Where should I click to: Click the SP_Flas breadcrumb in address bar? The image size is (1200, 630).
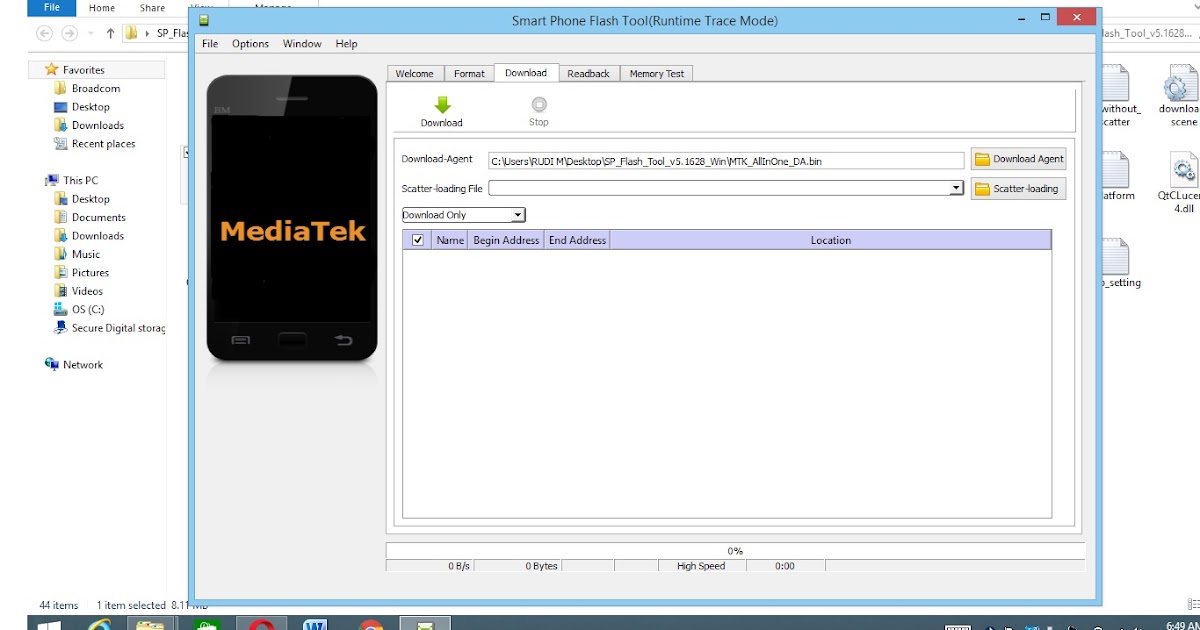point(172,33)
